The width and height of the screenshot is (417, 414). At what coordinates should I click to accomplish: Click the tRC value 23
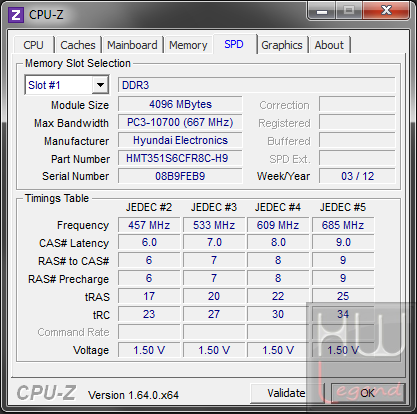point(149,314)
